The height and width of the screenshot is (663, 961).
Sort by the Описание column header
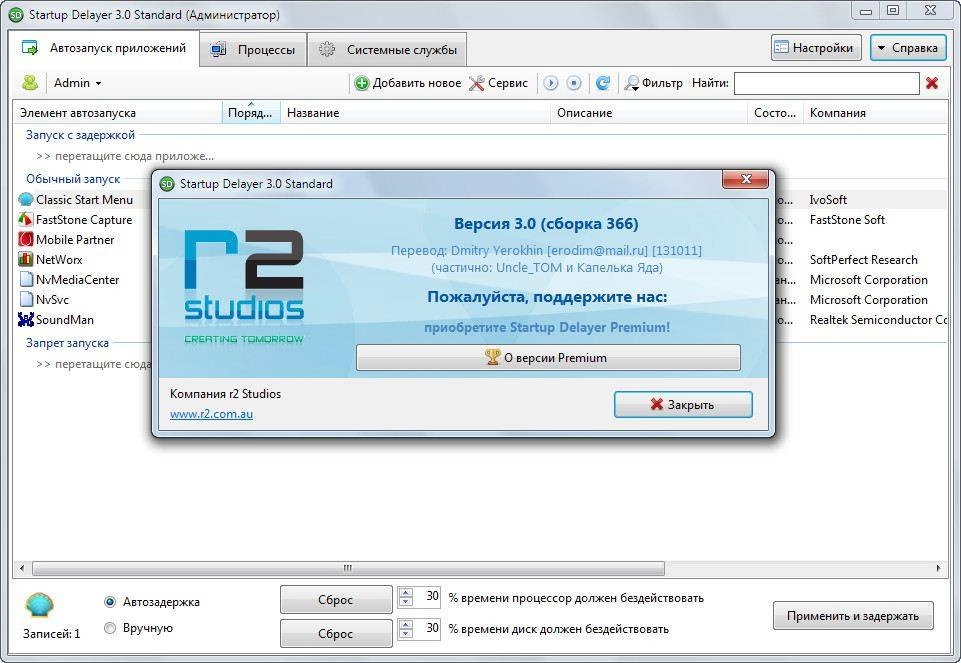coord(649,113)
